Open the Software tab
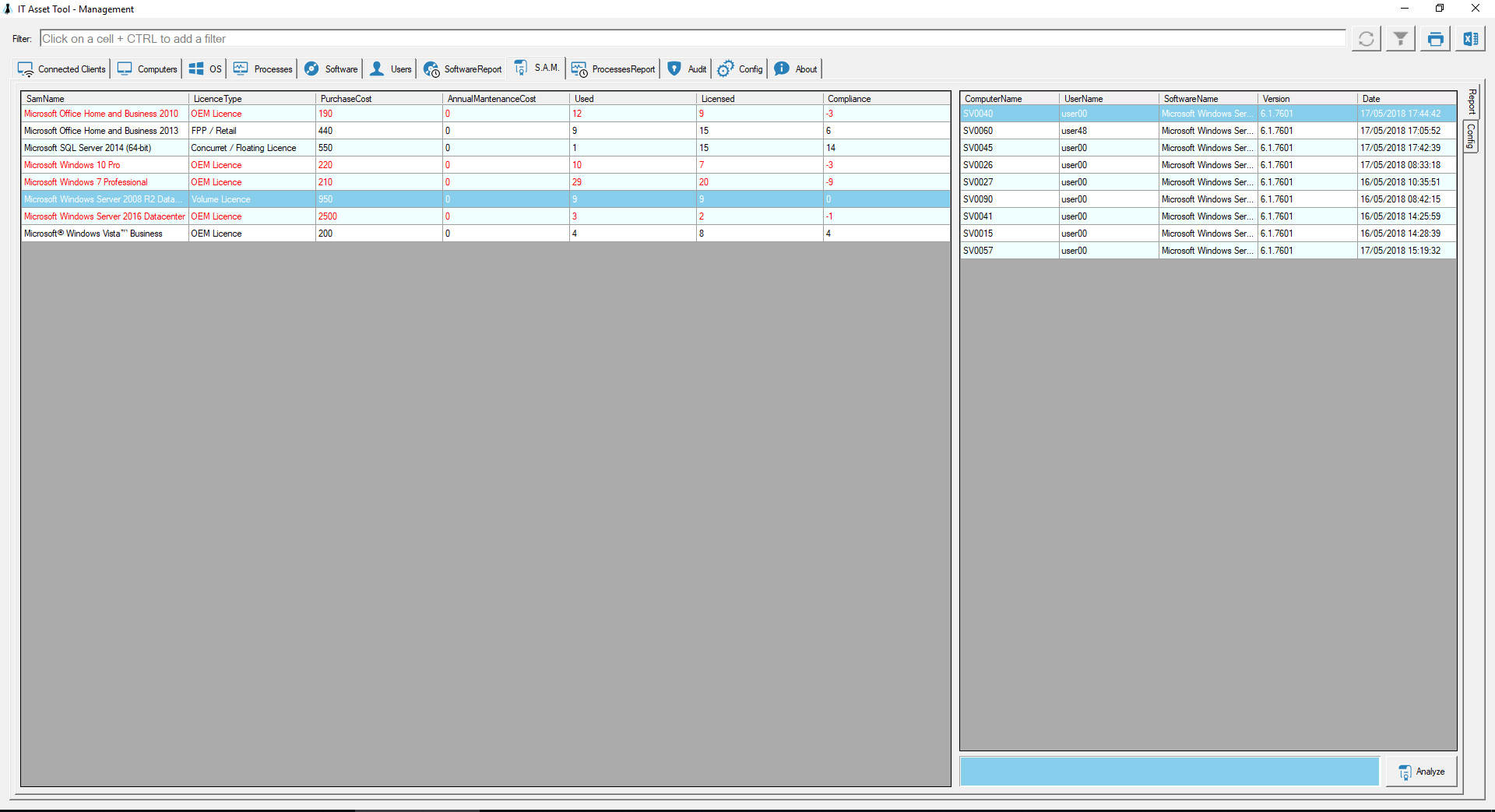The width and height of the screenshot is (1495, 812). (x=331, y=69)
